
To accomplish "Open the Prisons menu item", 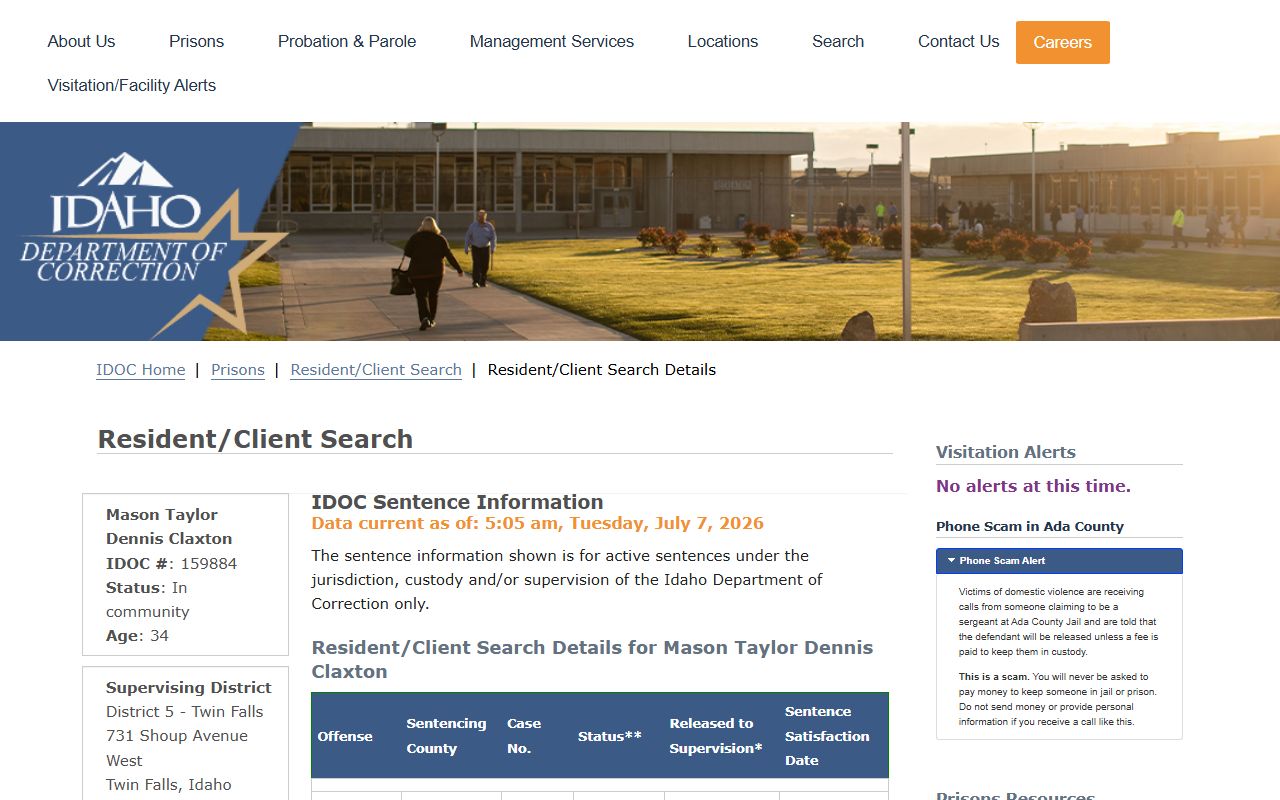I will coord(196,42).
